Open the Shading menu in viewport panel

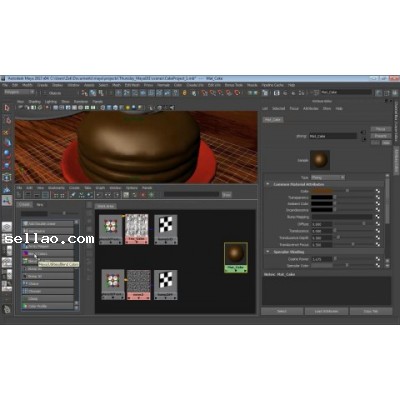coord(34,102)
